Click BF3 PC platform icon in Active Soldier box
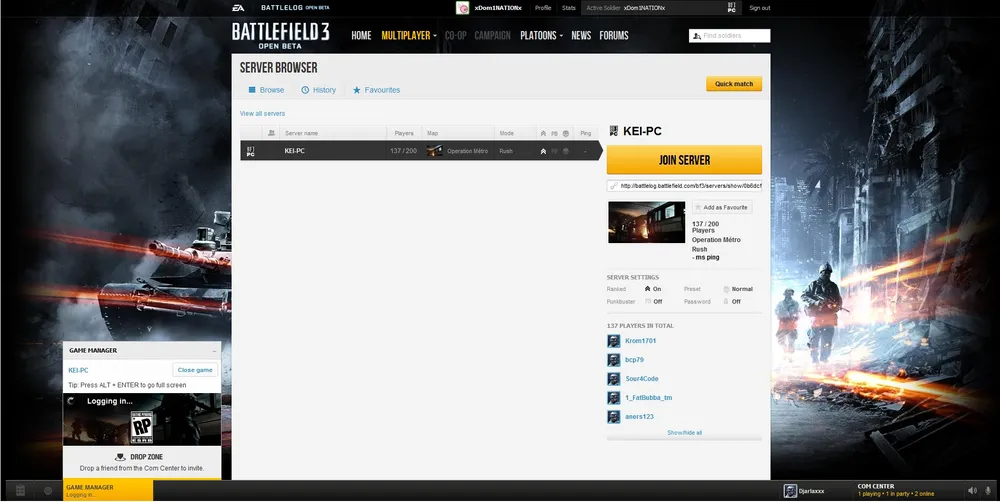The width and height of the screenshot is (1000, 502). (732, 8)
